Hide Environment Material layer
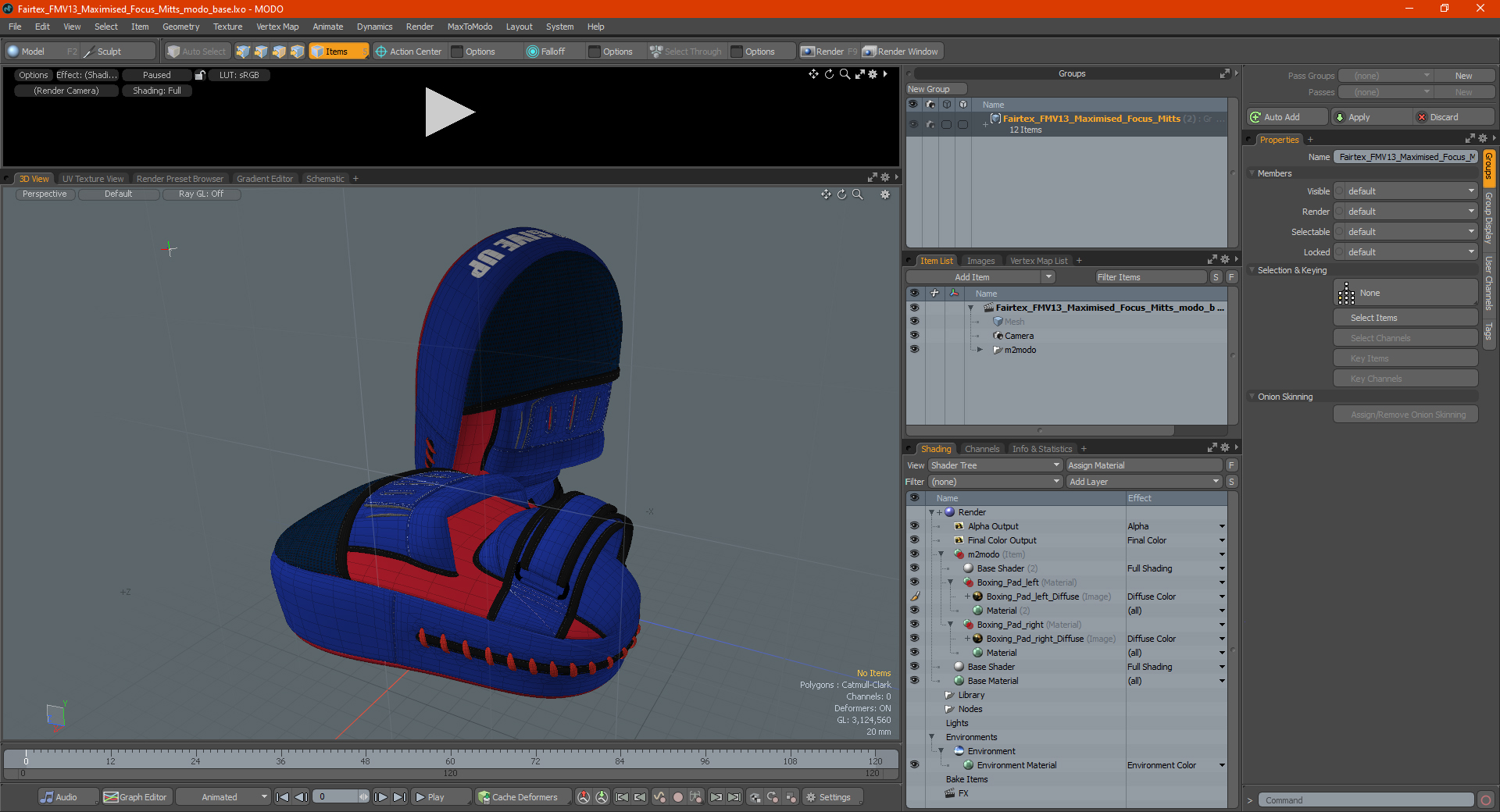Viewport: 1500px width, 812px height. tap(914, 765)
